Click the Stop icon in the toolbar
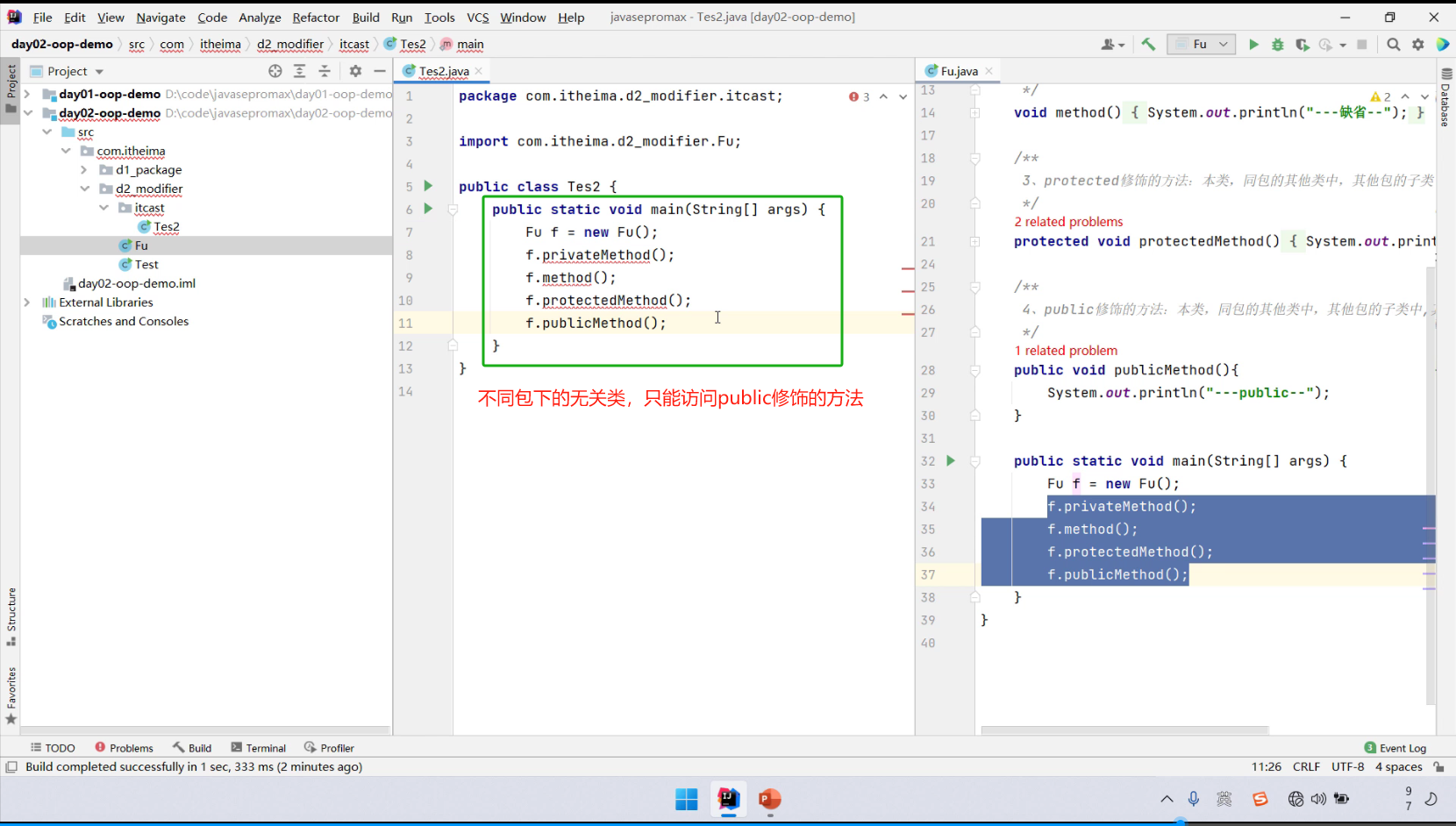 tap(1362, 45)
